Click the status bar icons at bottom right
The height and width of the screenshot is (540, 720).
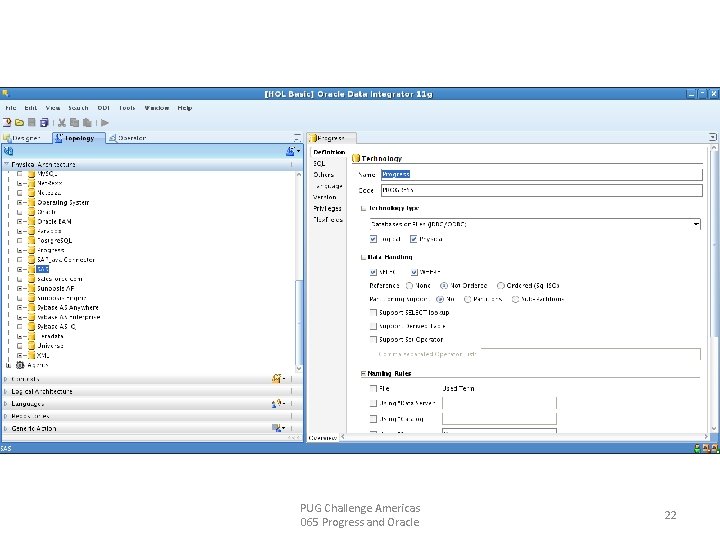pos(706,448)
